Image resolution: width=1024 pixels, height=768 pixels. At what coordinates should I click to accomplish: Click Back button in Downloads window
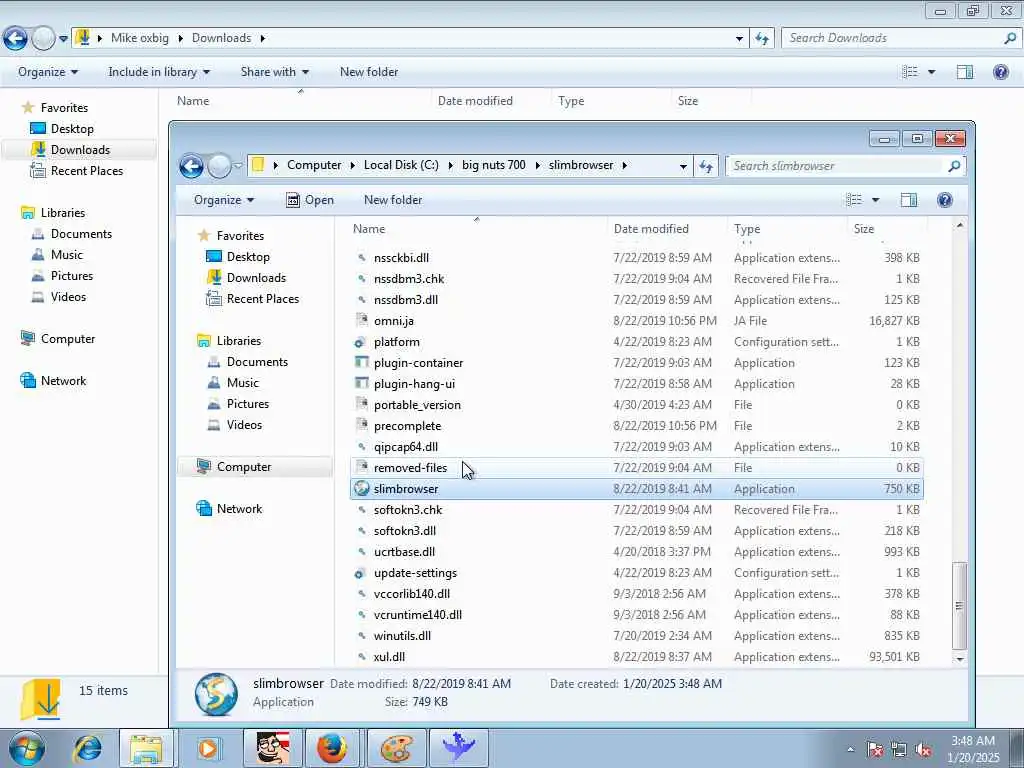(15, 38)
